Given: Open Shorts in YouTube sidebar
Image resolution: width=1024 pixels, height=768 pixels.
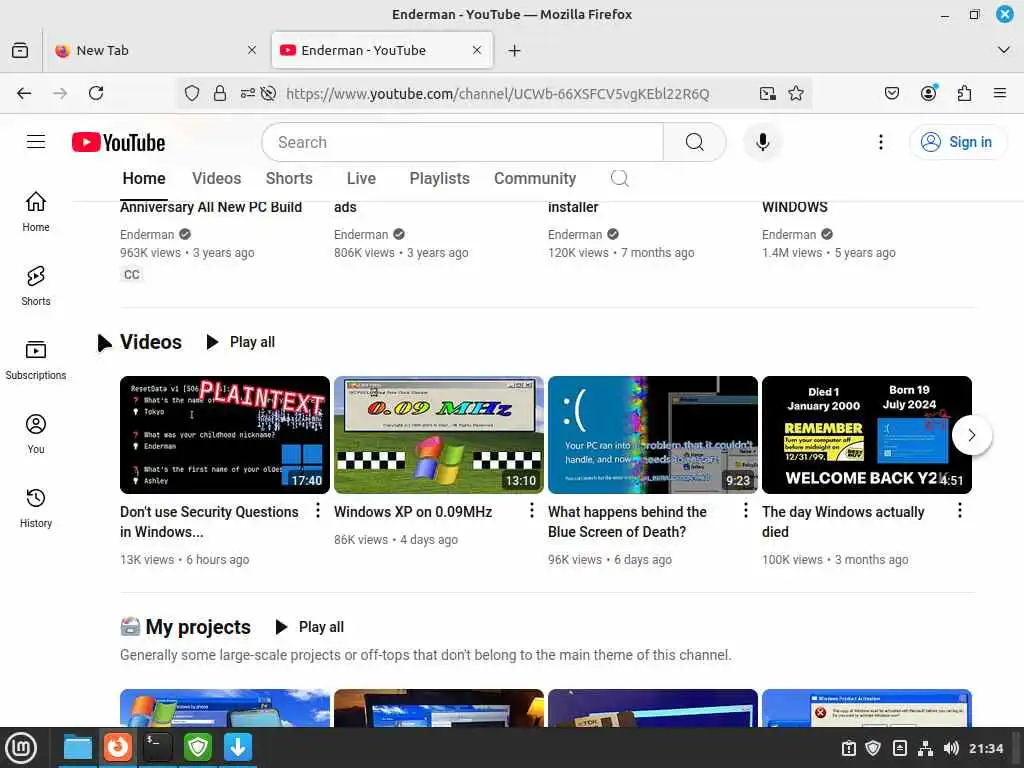Looking at the screenshot, I should pos(36,286).
